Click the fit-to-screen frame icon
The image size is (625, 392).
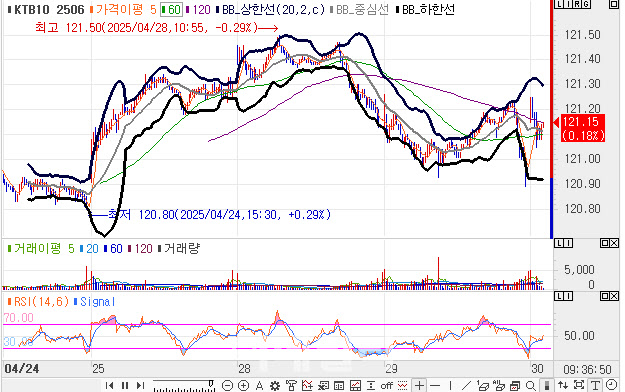pyautogui.click(x=579, y=386)
